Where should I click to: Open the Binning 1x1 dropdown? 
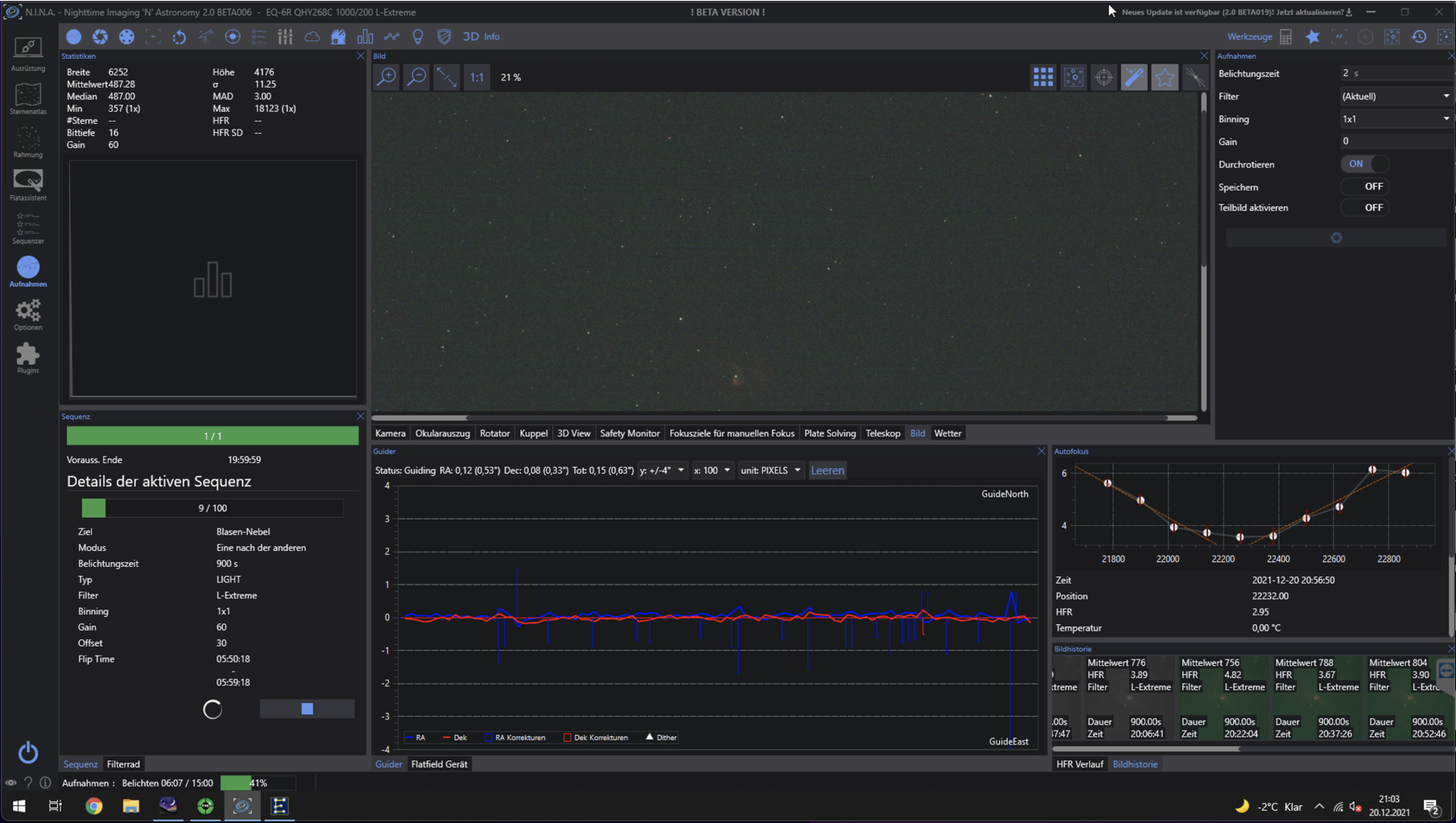1396,118
